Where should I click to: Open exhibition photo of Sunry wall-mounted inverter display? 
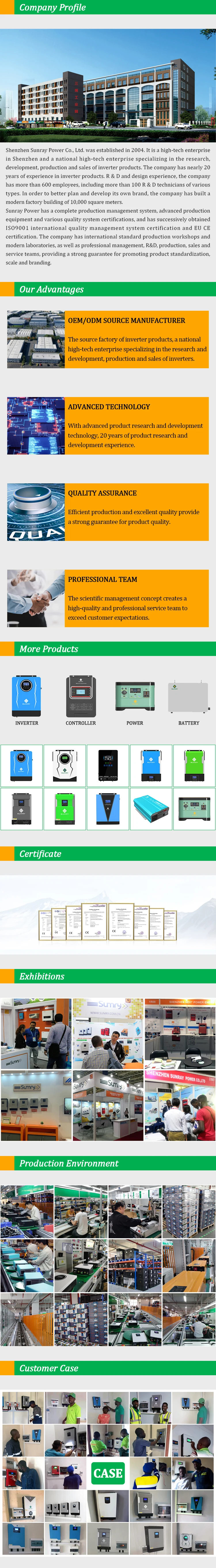tap(36, 1105)
